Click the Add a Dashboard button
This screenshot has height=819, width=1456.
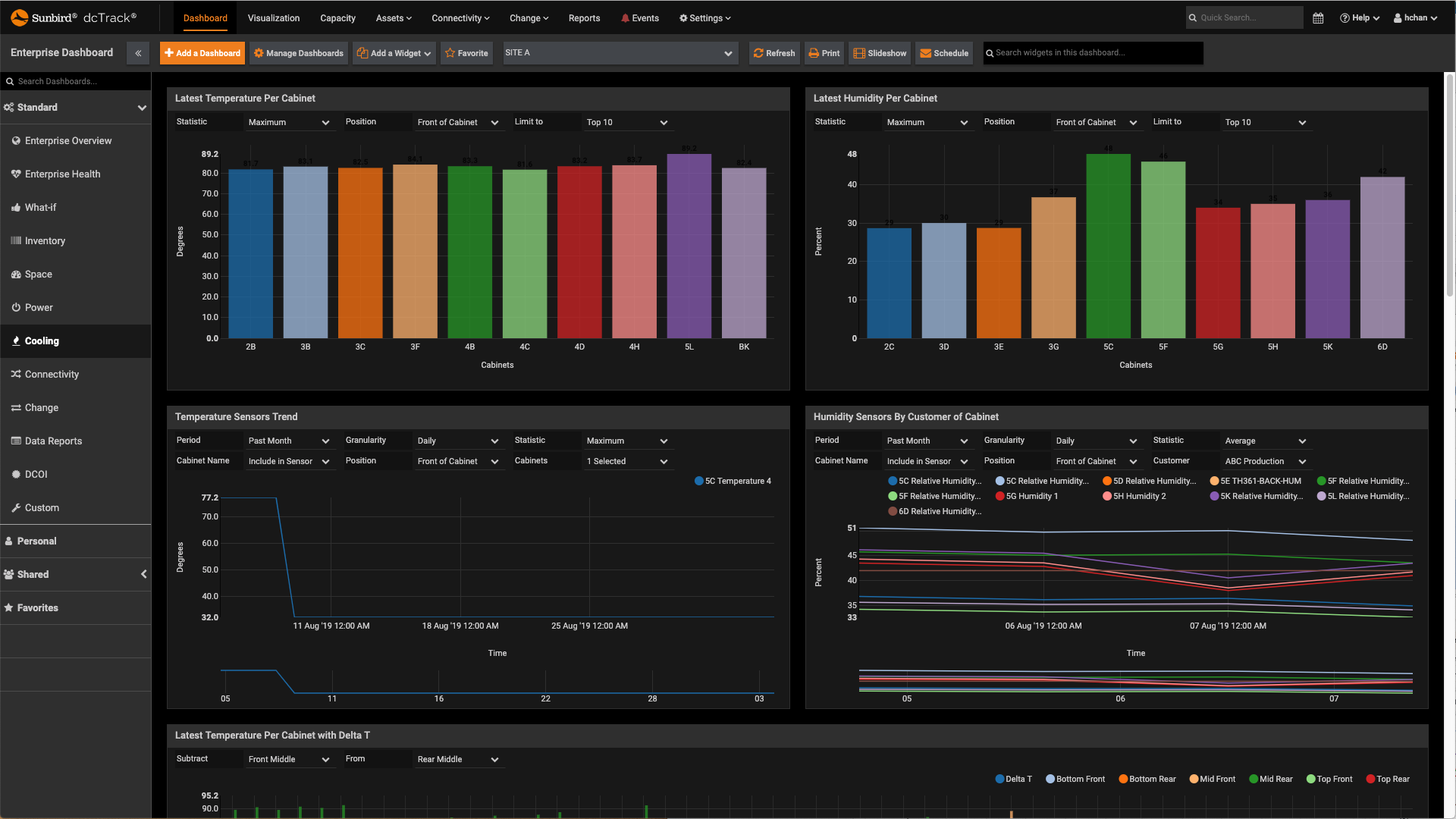[202, 53]
